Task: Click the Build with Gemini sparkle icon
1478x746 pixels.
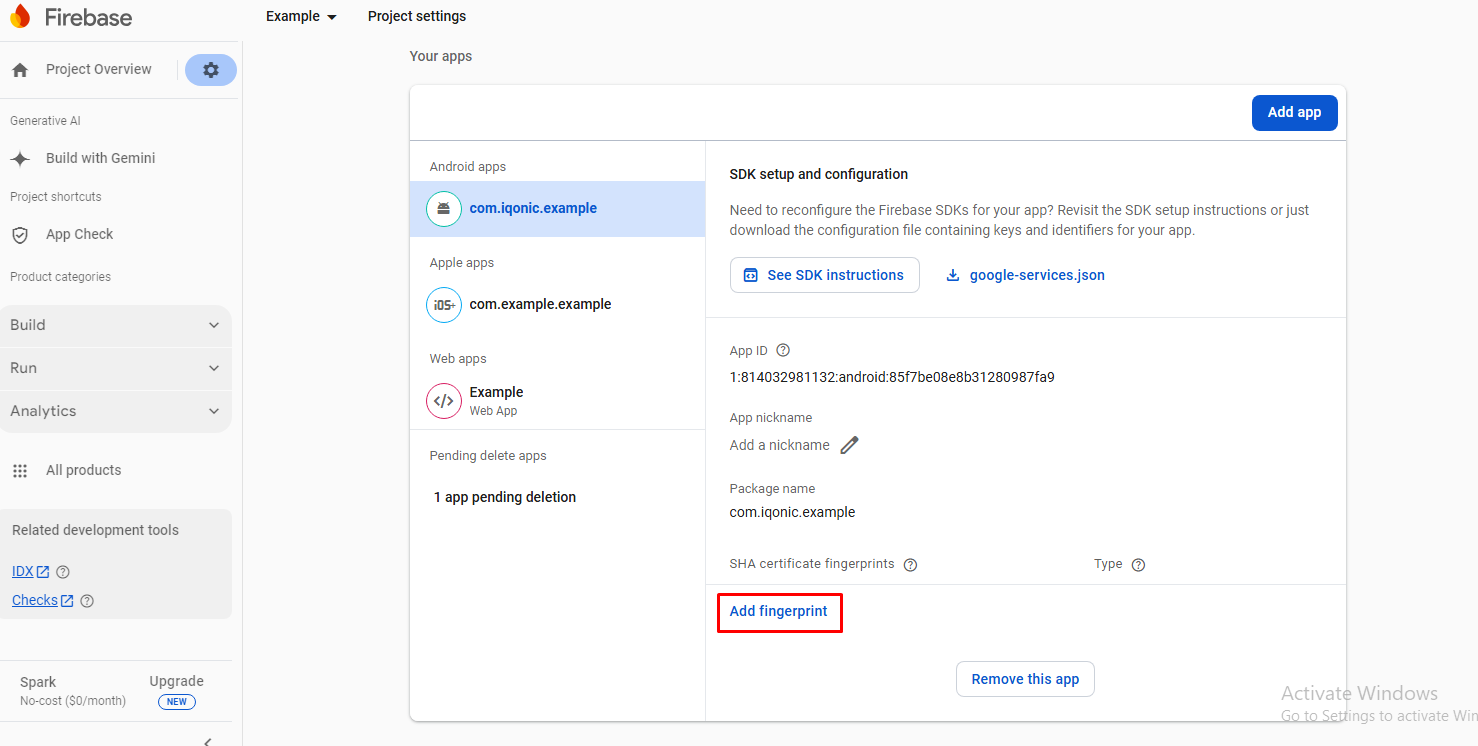Action: (20, 159)
